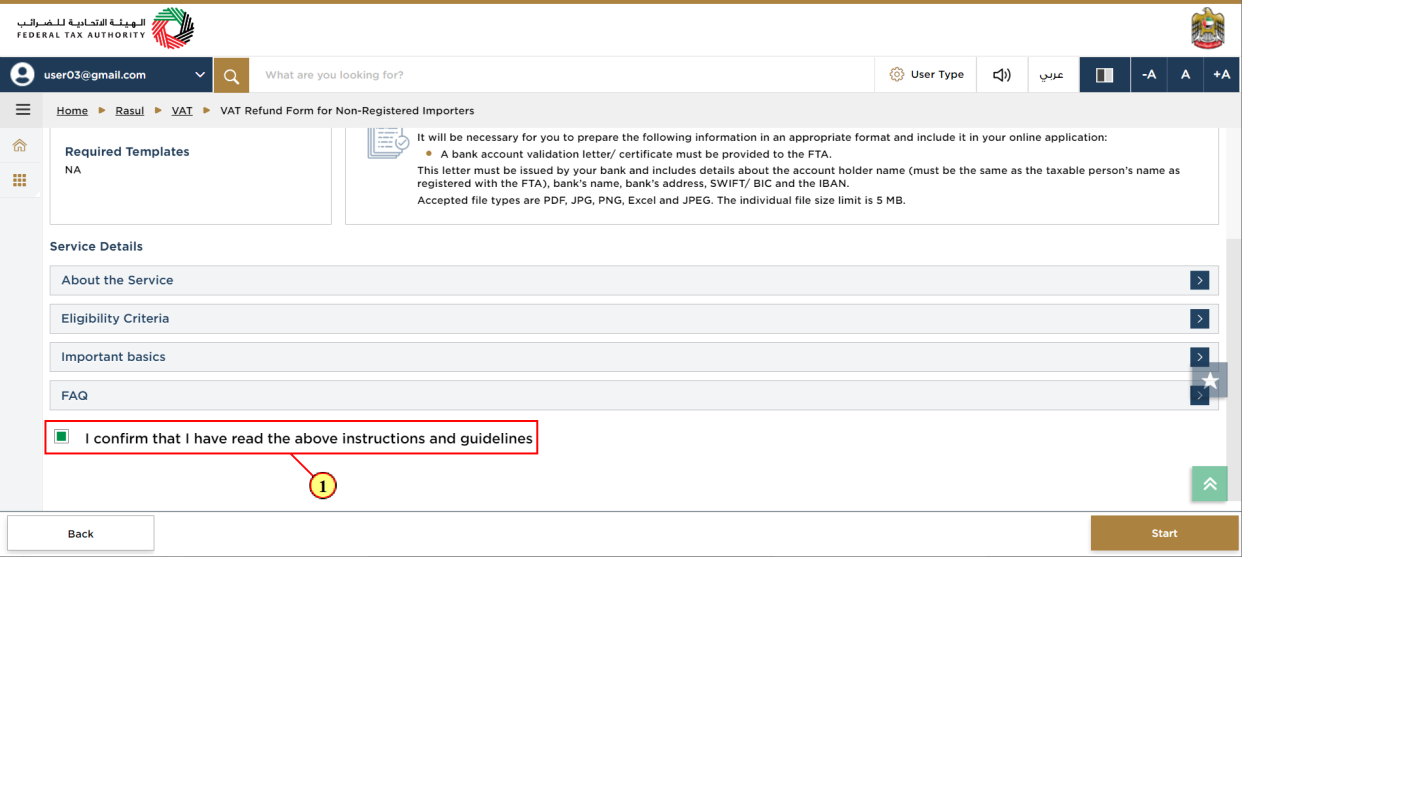Viewport: 1414px width, 801px height.
Task: Open the hamburger menu icon
Action: (22, 110)
